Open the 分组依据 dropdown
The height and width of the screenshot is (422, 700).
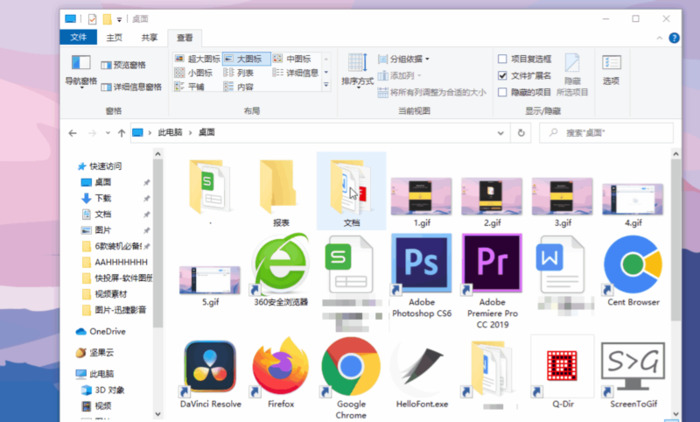point(404,58)
